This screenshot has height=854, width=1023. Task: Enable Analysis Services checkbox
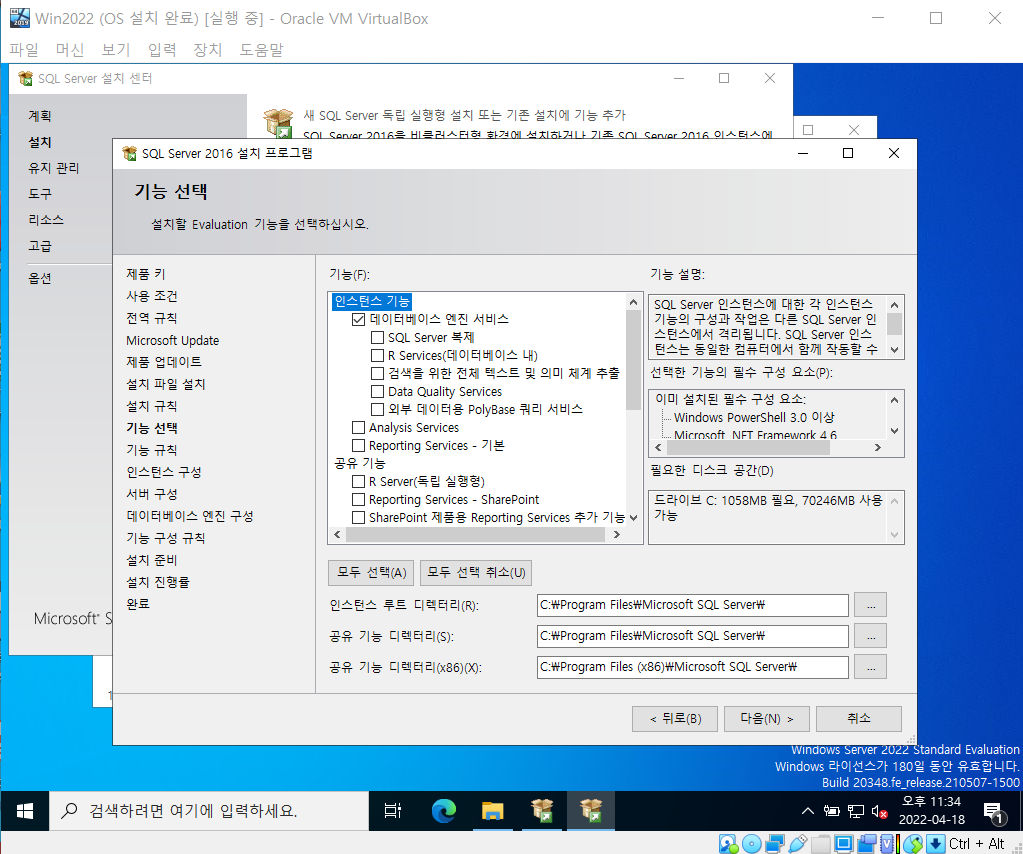coord(358,427)
